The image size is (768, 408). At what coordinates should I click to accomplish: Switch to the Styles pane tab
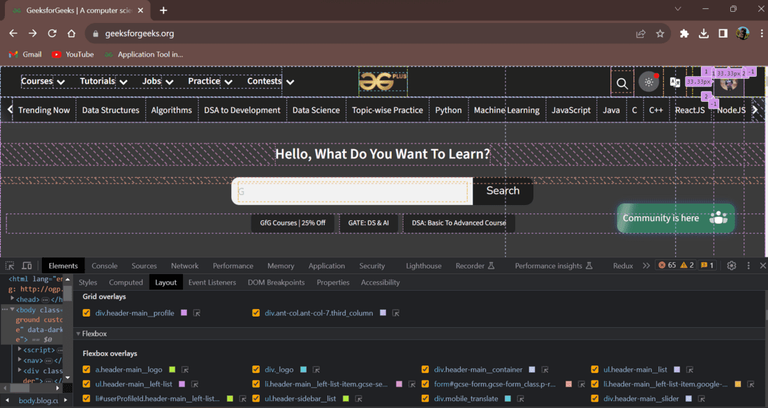coord(88,283)
